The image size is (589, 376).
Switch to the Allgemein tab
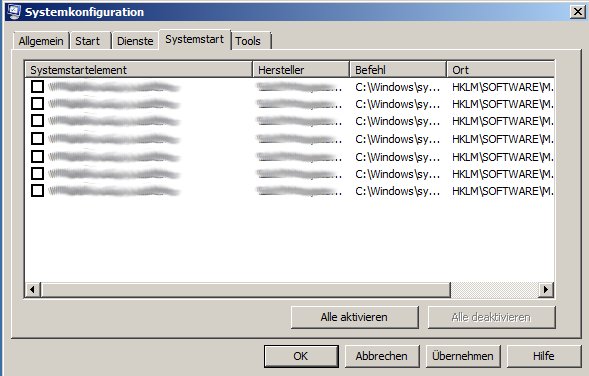41,41
